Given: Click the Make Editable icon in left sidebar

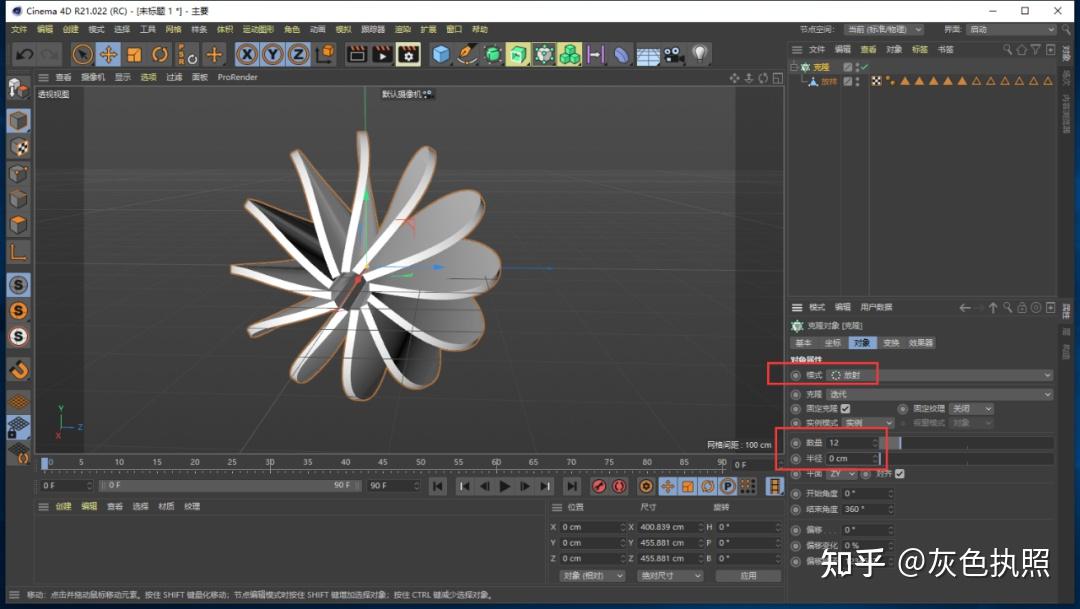Looking at the screenshot, I should (x=18, y=88).
